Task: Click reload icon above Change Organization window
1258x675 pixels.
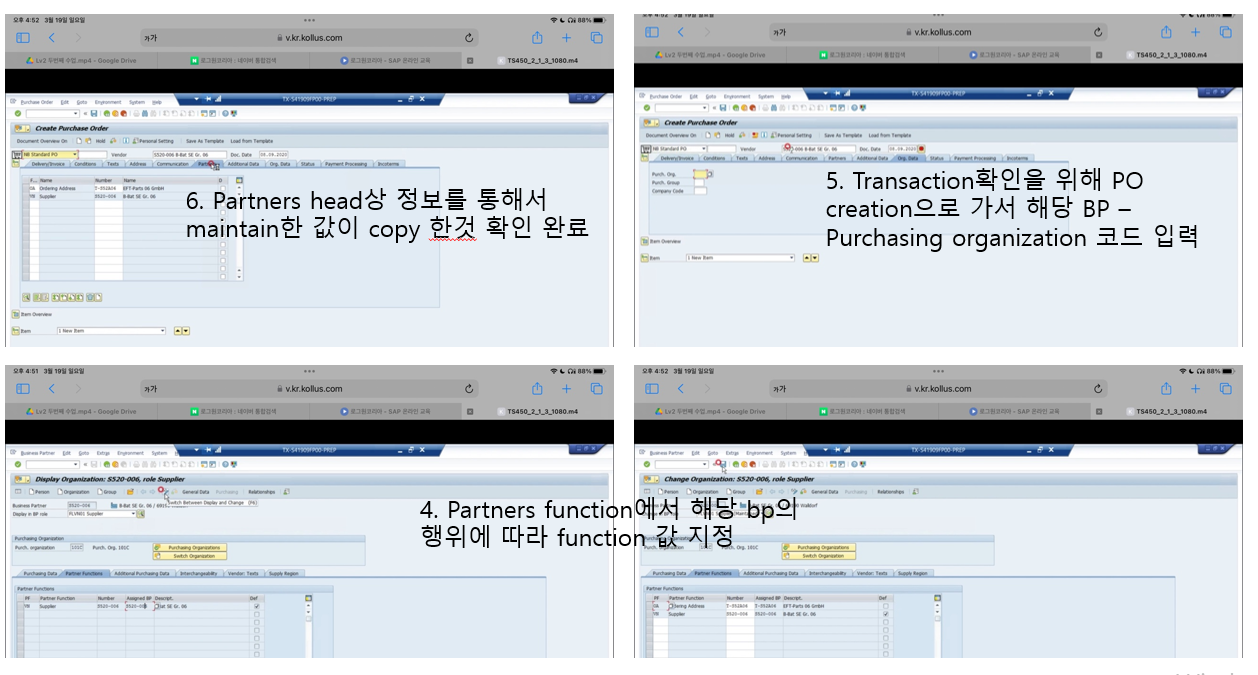Action: pos(1099,389)
